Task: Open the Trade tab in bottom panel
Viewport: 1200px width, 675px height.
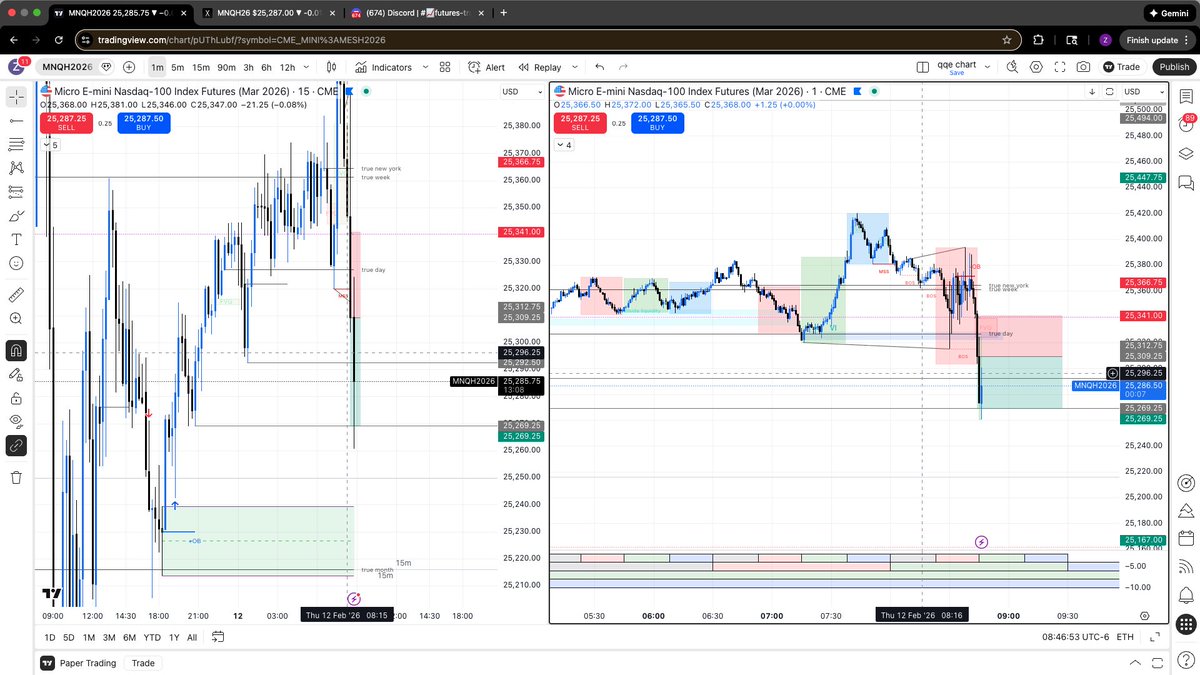Action: click(x=143, y=663)
